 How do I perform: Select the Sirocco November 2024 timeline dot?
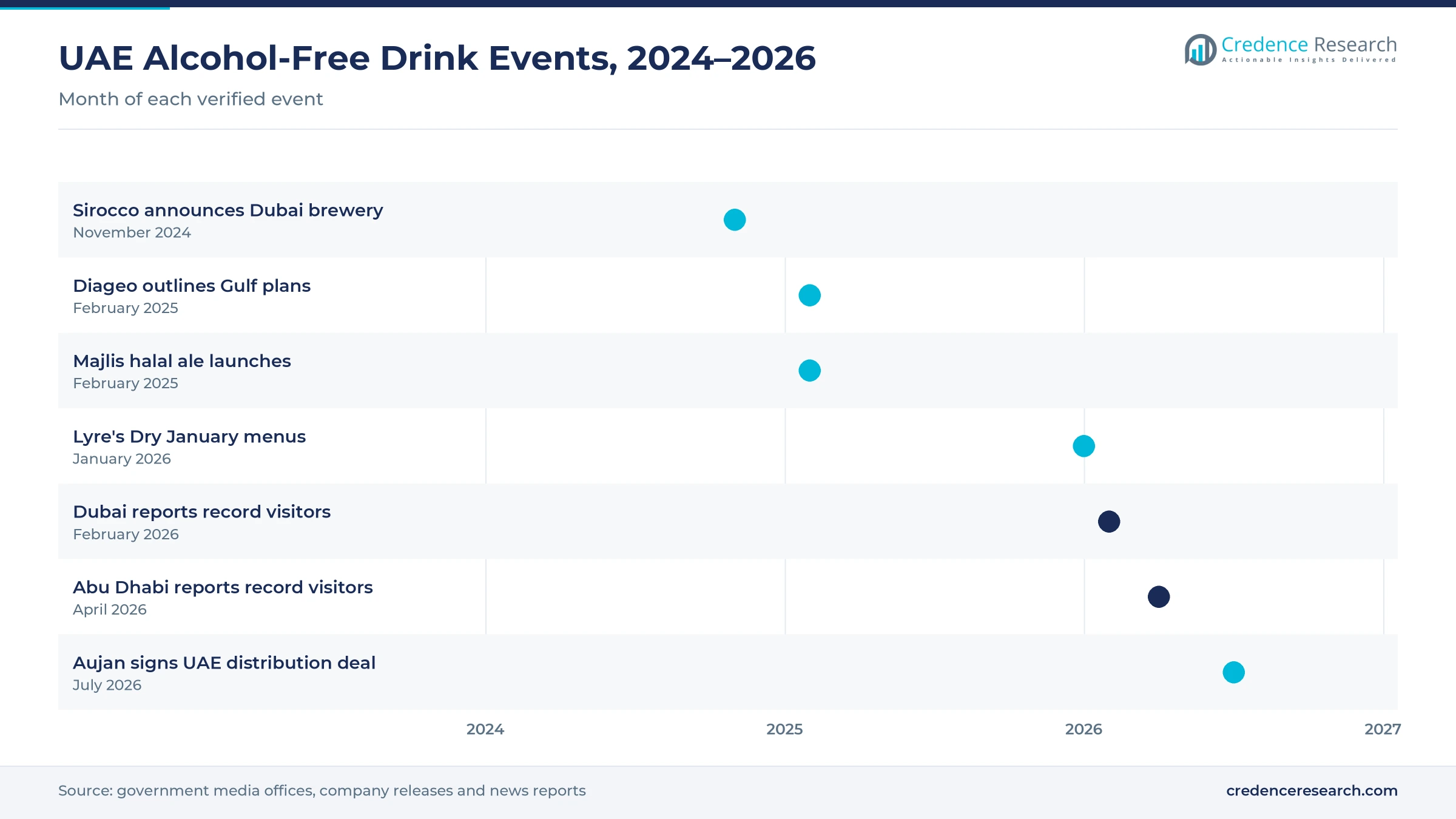click(x=735, y=220)
